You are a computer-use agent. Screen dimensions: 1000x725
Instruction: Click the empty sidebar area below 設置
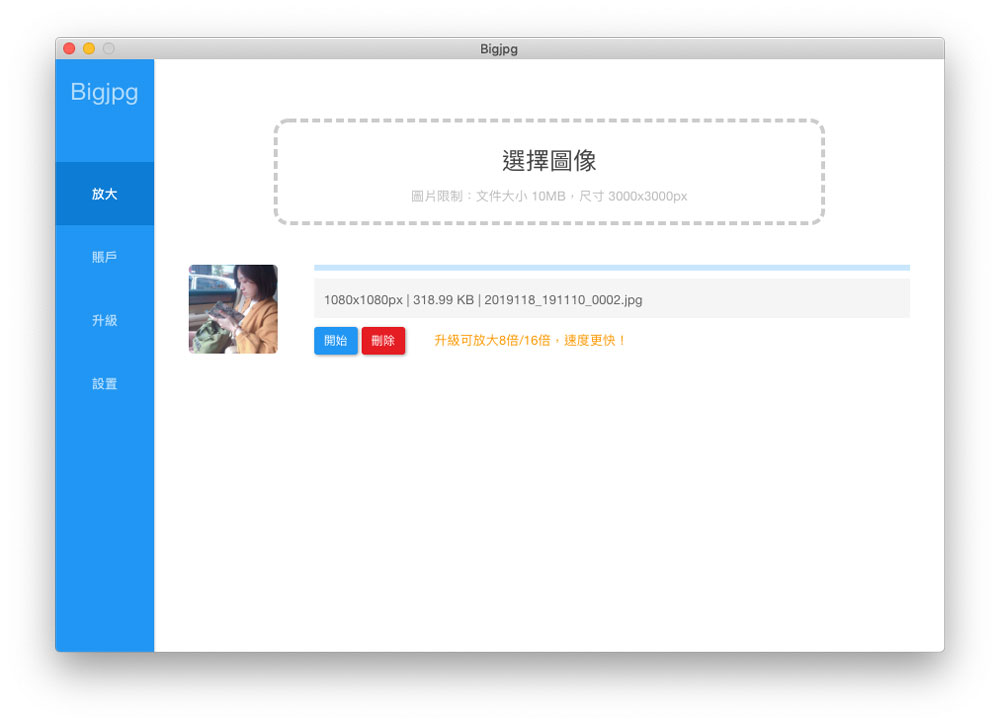click(104, 520)
